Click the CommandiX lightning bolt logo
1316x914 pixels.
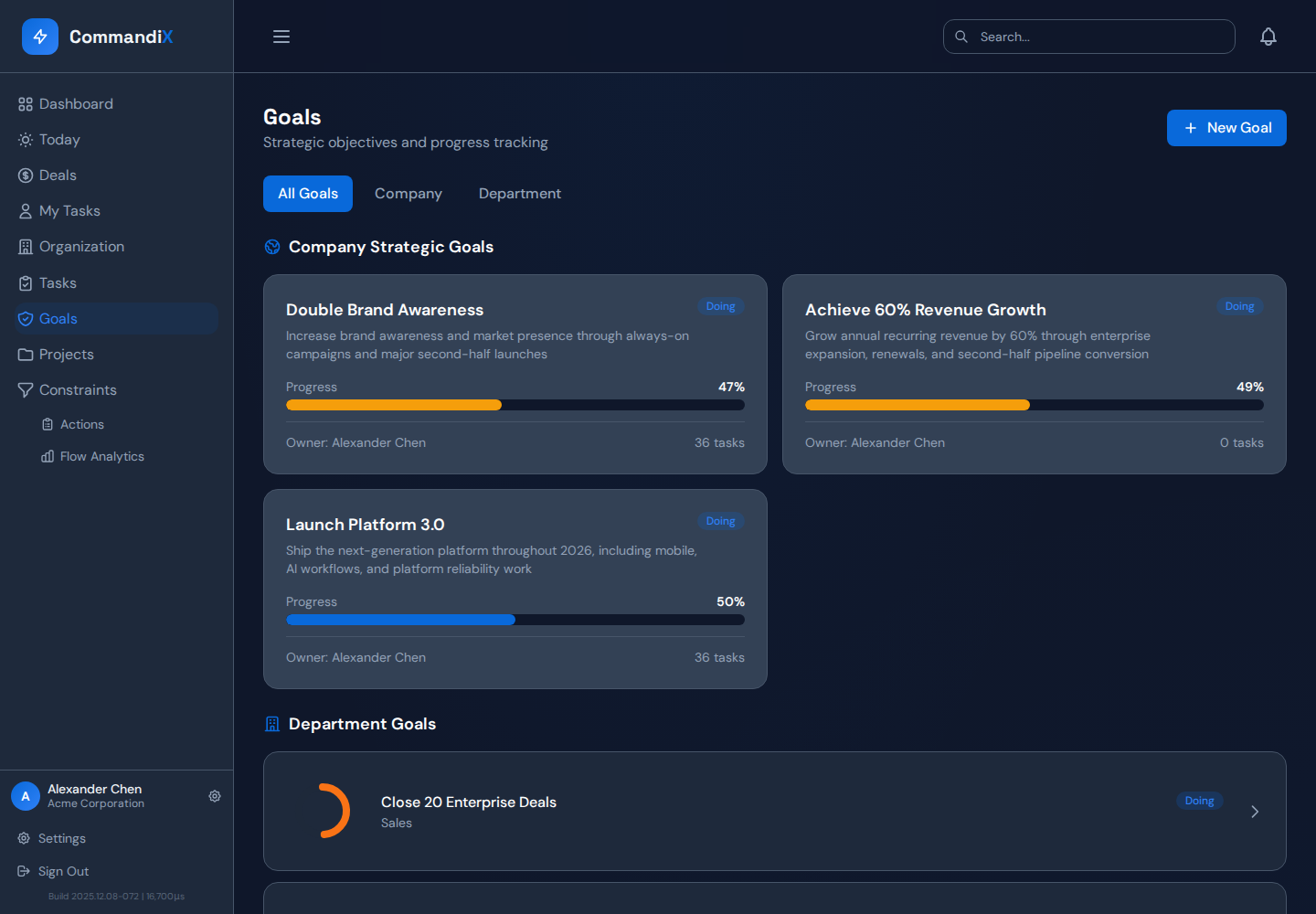pyautogui.click(x=40, y=37)
